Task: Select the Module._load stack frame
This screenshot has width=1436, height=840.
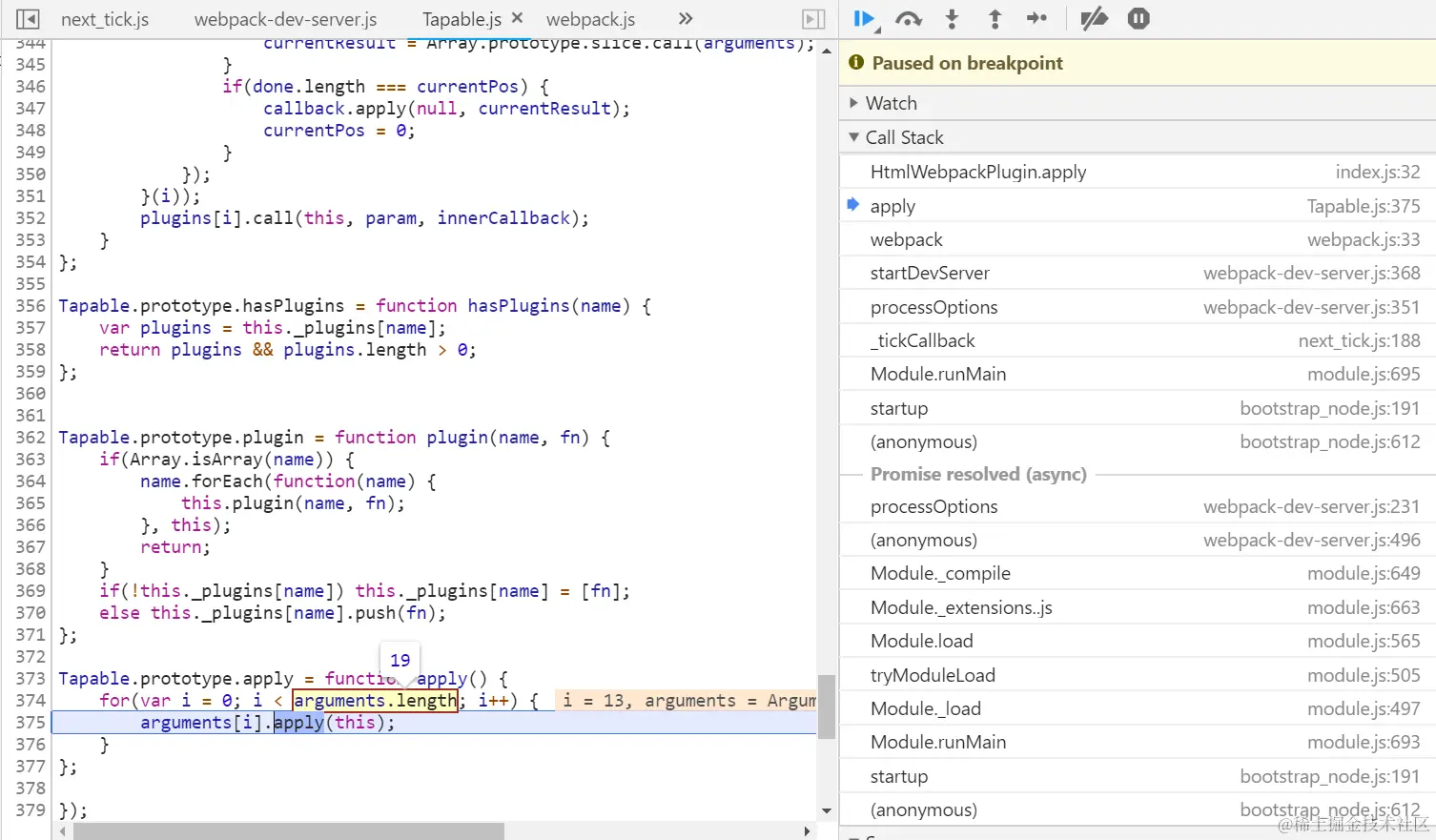Action: 1138,708
